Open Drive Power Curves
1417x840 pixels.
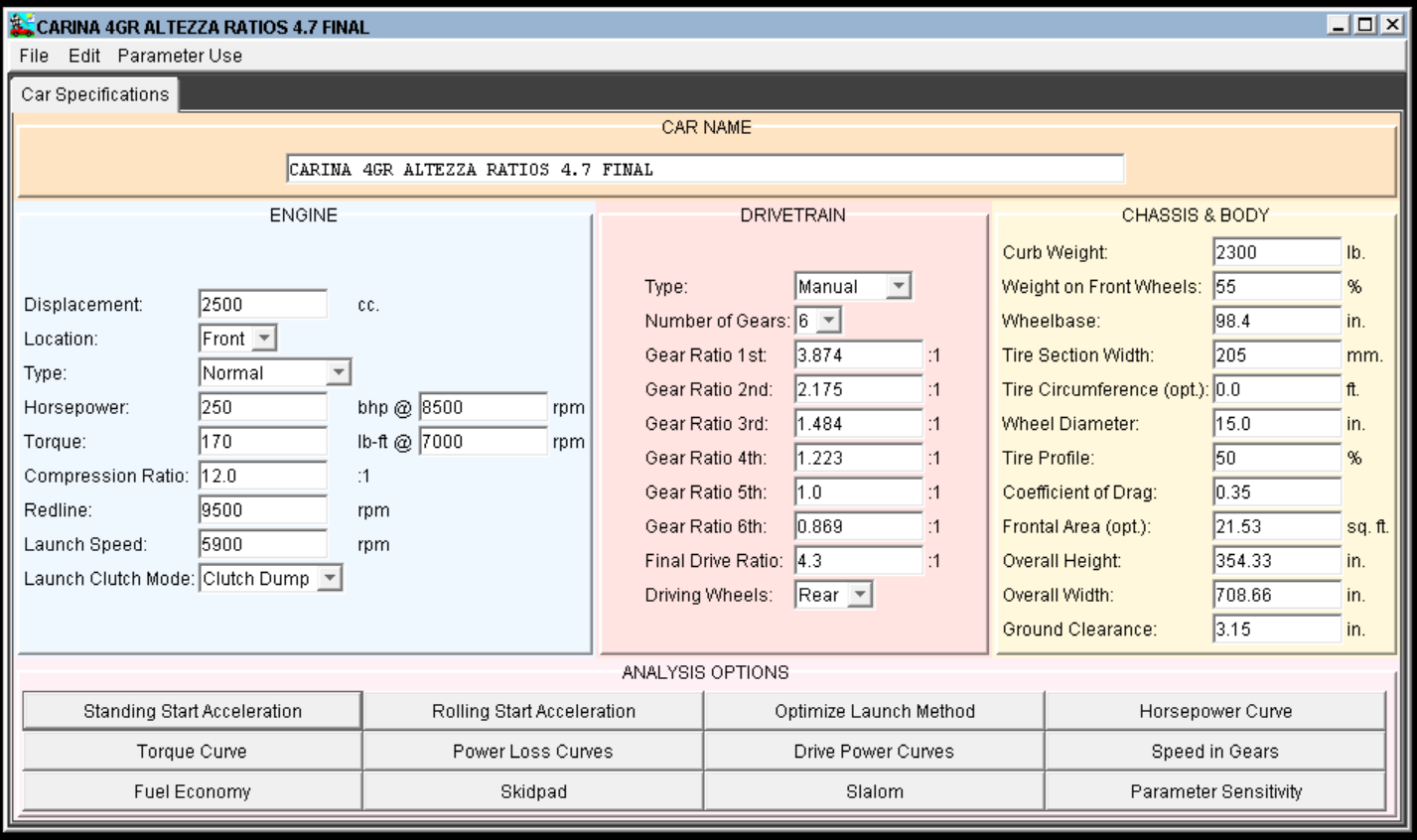pyautogui.click(x=875, y=752)
